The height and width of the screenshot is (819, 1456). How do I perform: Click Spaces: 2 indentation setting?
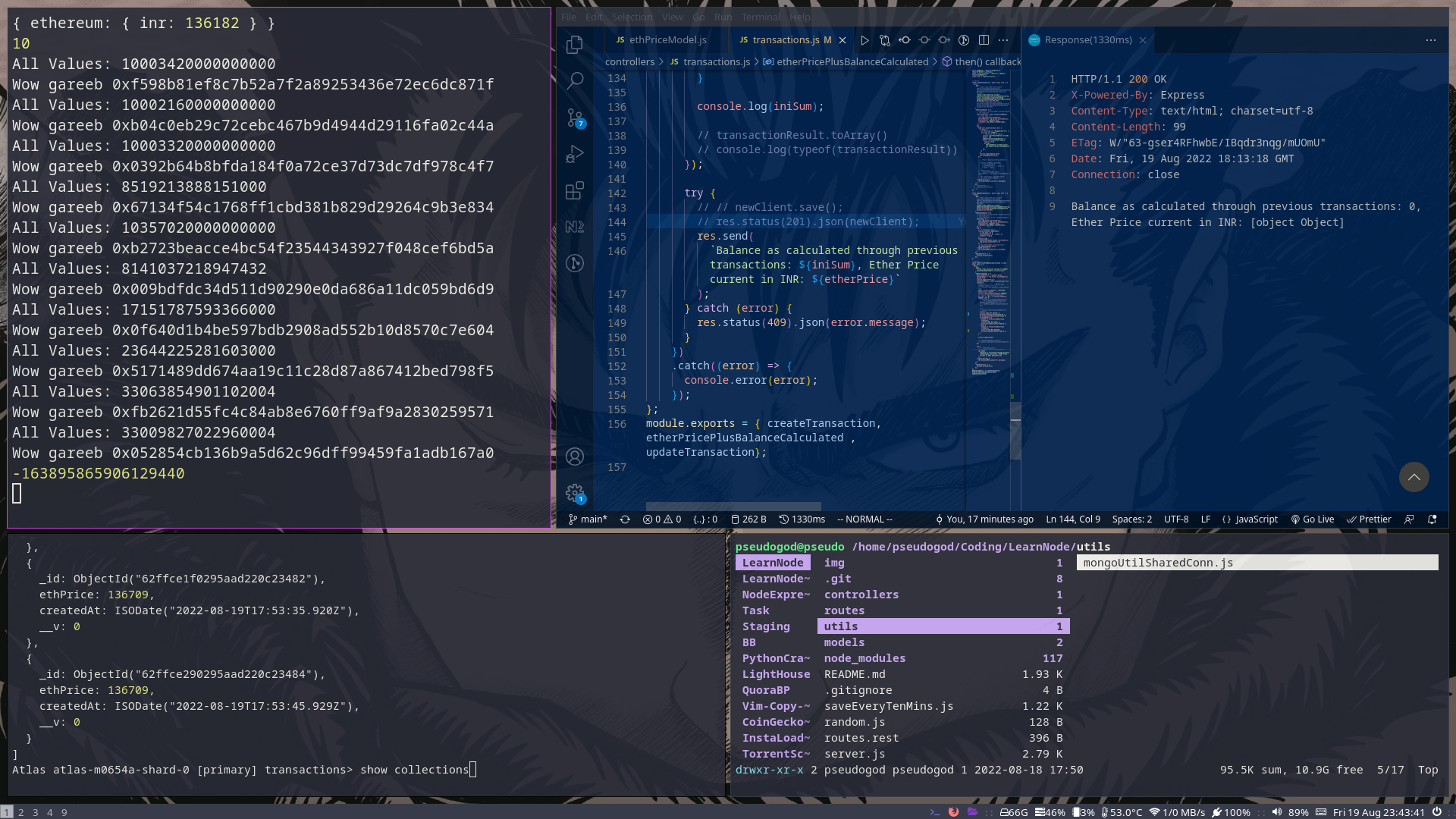pos(1132,519)
